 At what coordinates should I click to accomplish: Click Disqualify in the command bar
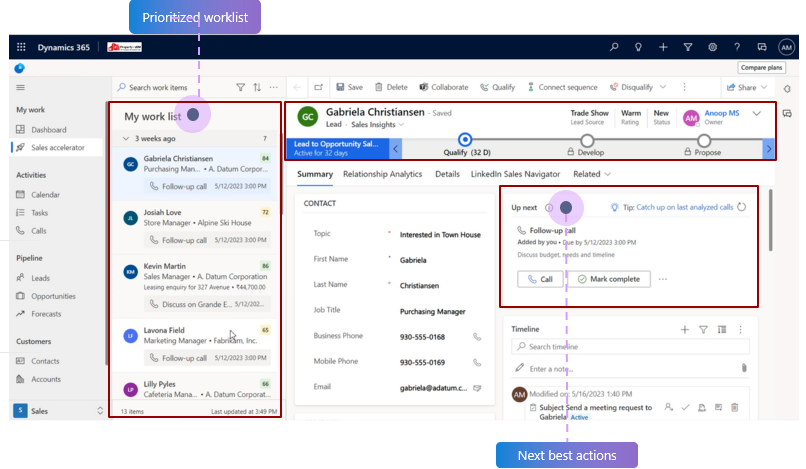tap(631, 87)
